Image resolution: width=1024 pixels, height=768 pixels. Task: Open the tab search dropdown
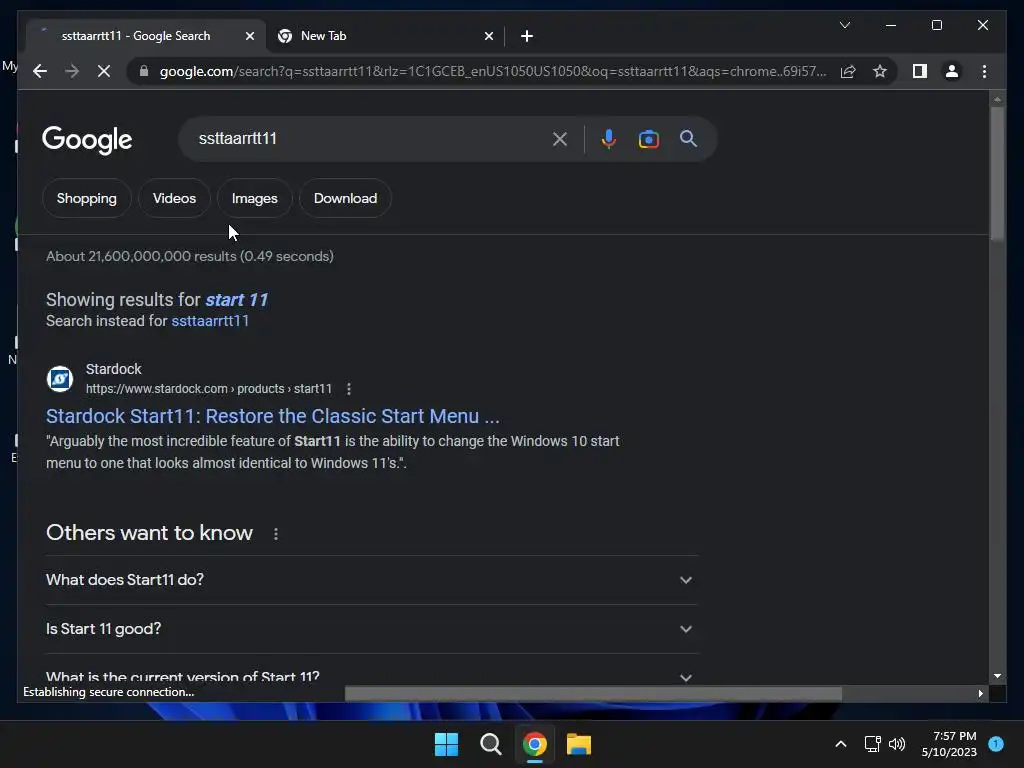844,25
